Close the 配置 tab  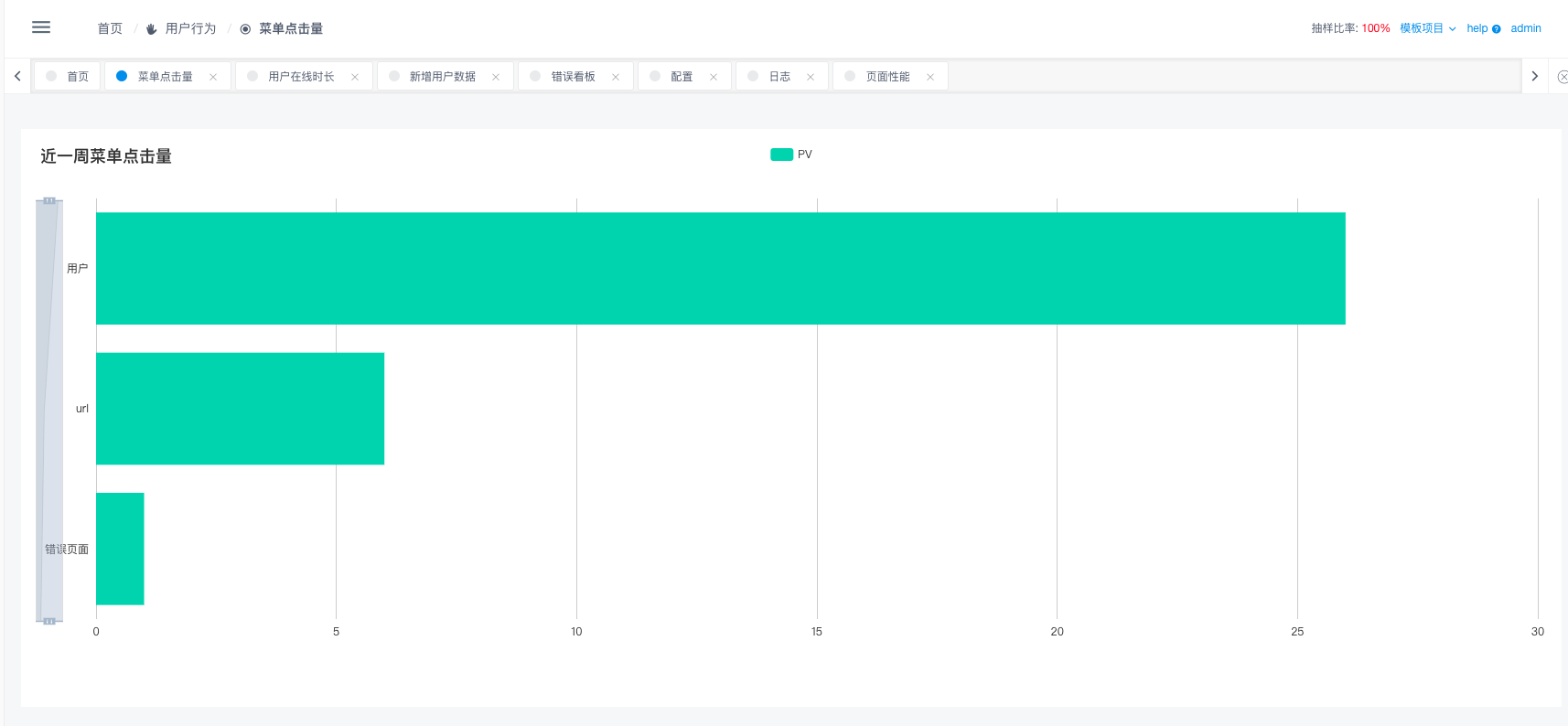714,77
